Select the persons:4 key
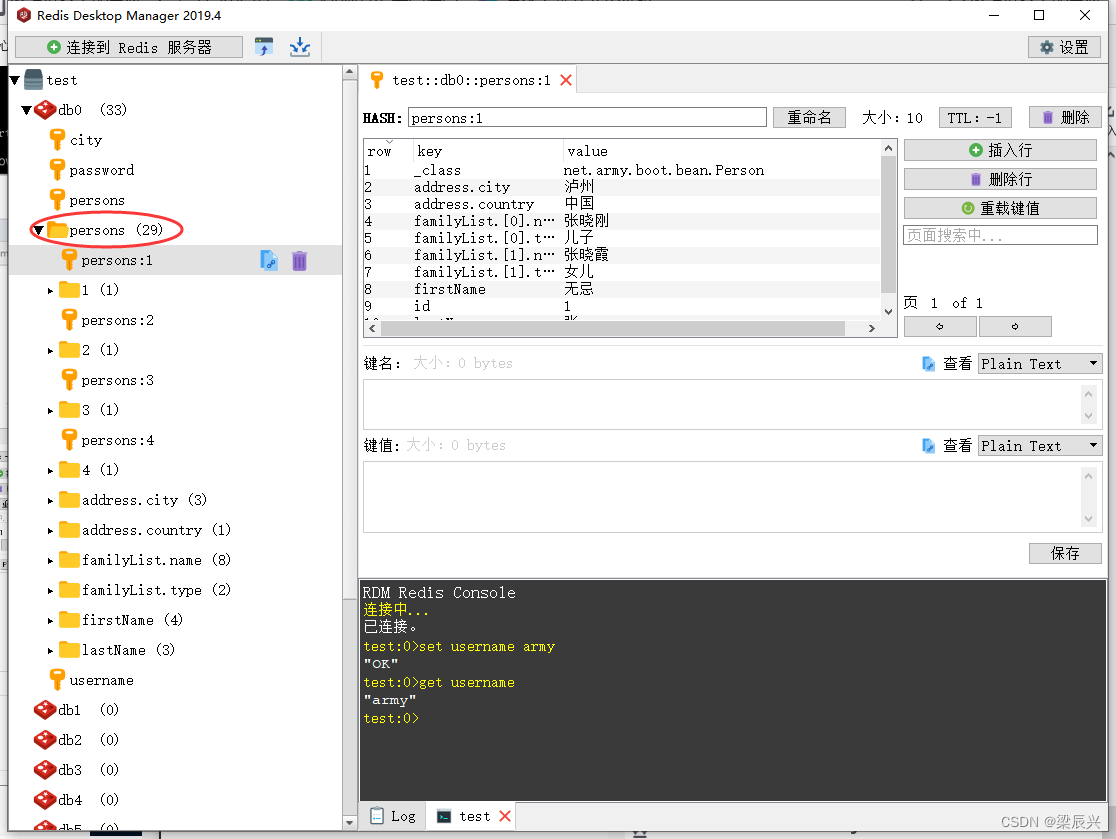The image size is (1116, 839). coord(117,440)
